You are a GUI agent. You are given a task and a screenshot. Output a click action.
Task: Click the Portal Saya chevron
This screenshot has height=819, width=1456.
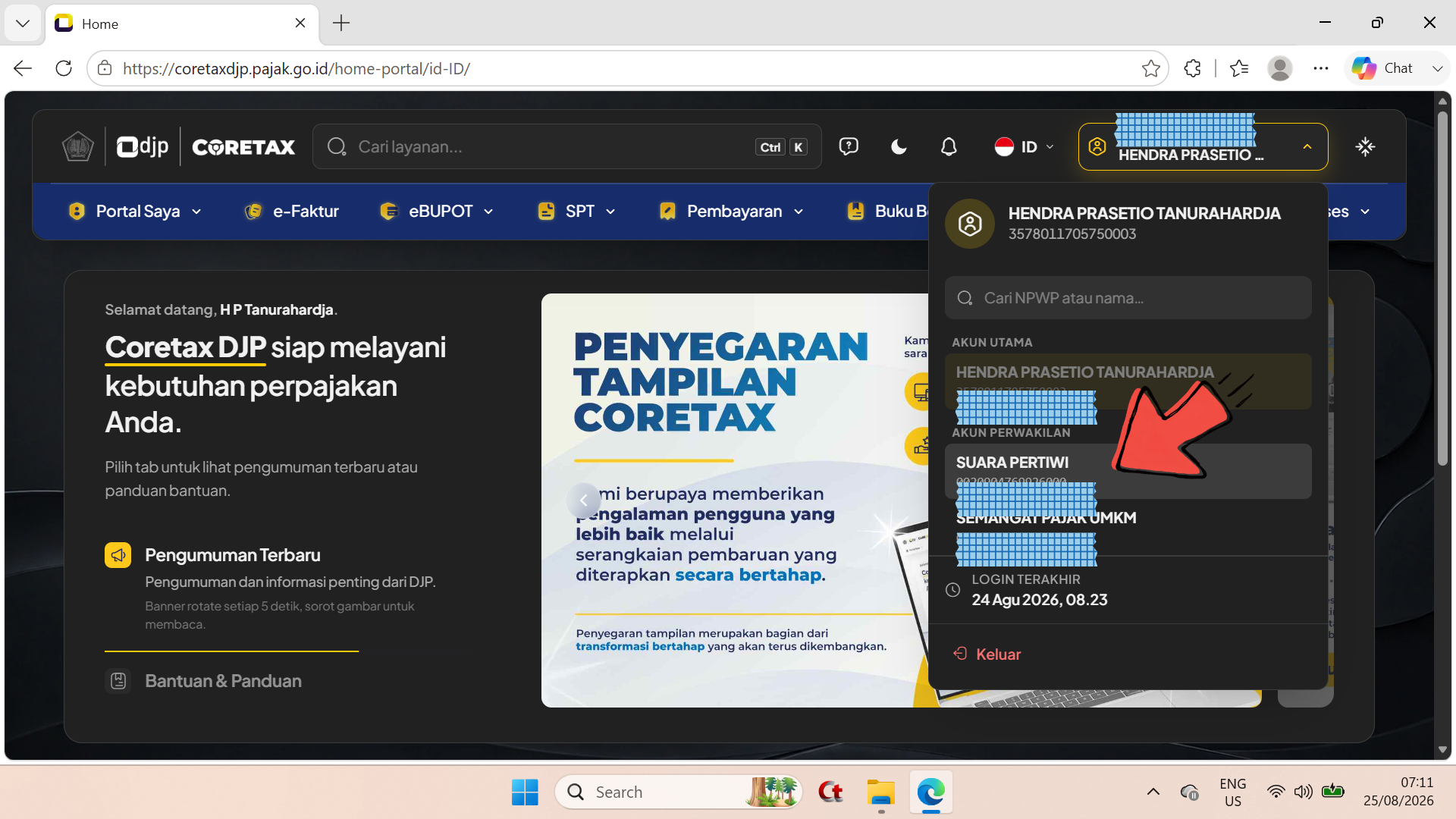196,212
